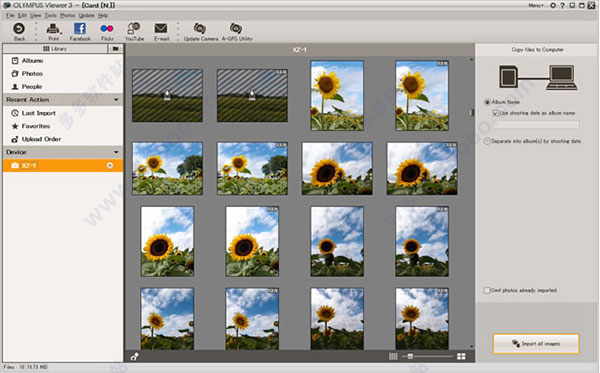Select wide close-up sunflower thumbnail with badge
Screen dimensions: 600x373
pos(422,169)
